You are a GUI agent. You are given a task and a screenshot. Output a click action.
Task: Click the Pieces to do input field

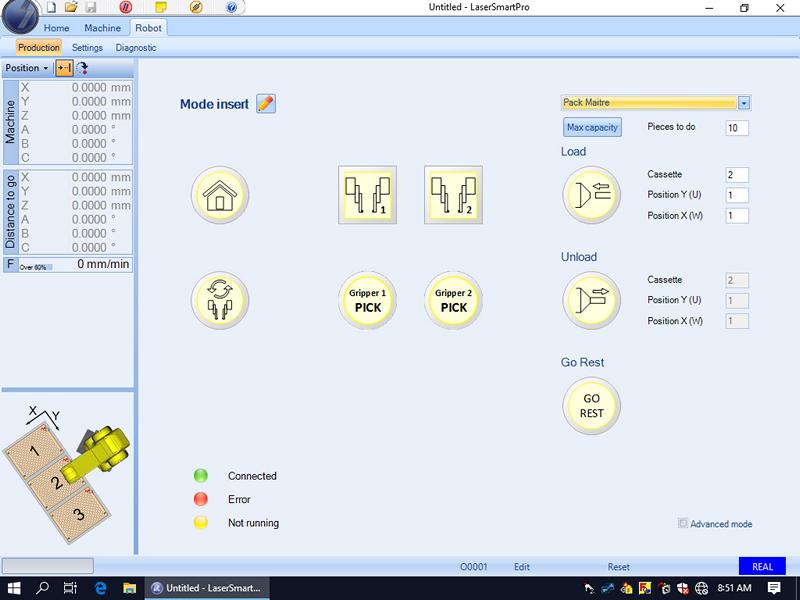[737, 128]
